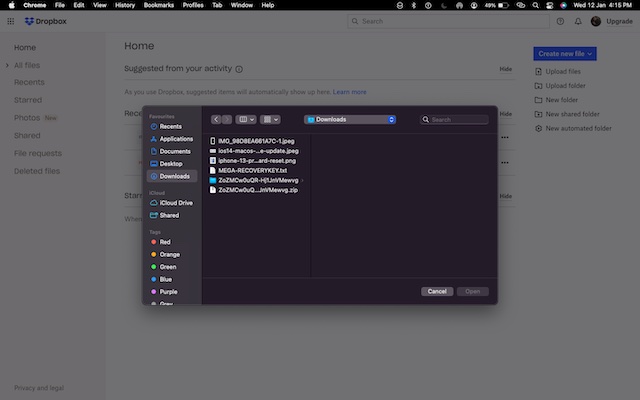Open Dropbox notifications bell
This screenshot has height=400, width=640.
pos(578,21)
